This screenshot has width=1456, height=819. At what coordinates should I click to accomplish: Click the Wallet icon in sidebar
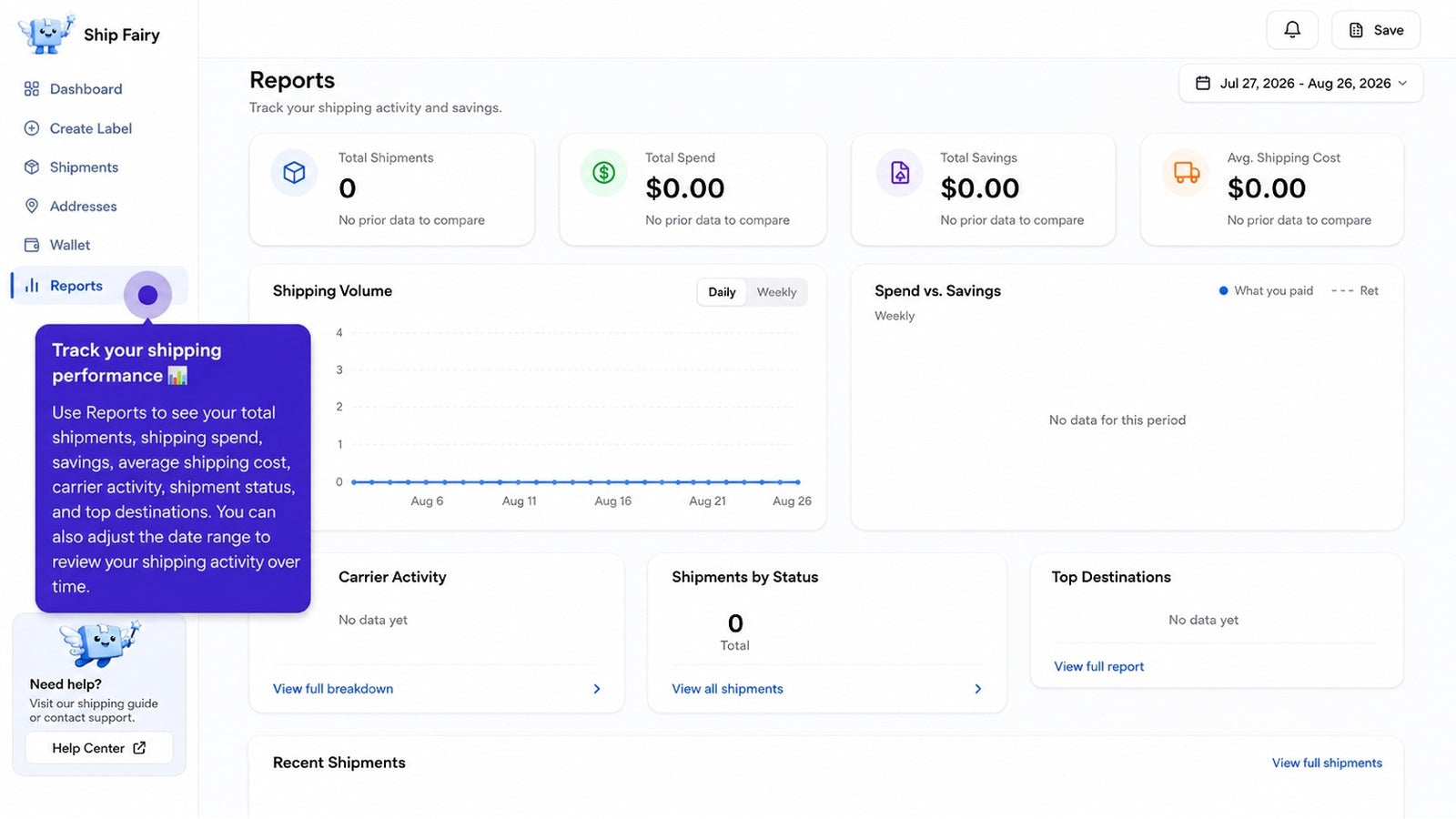[x=32, y=245]
